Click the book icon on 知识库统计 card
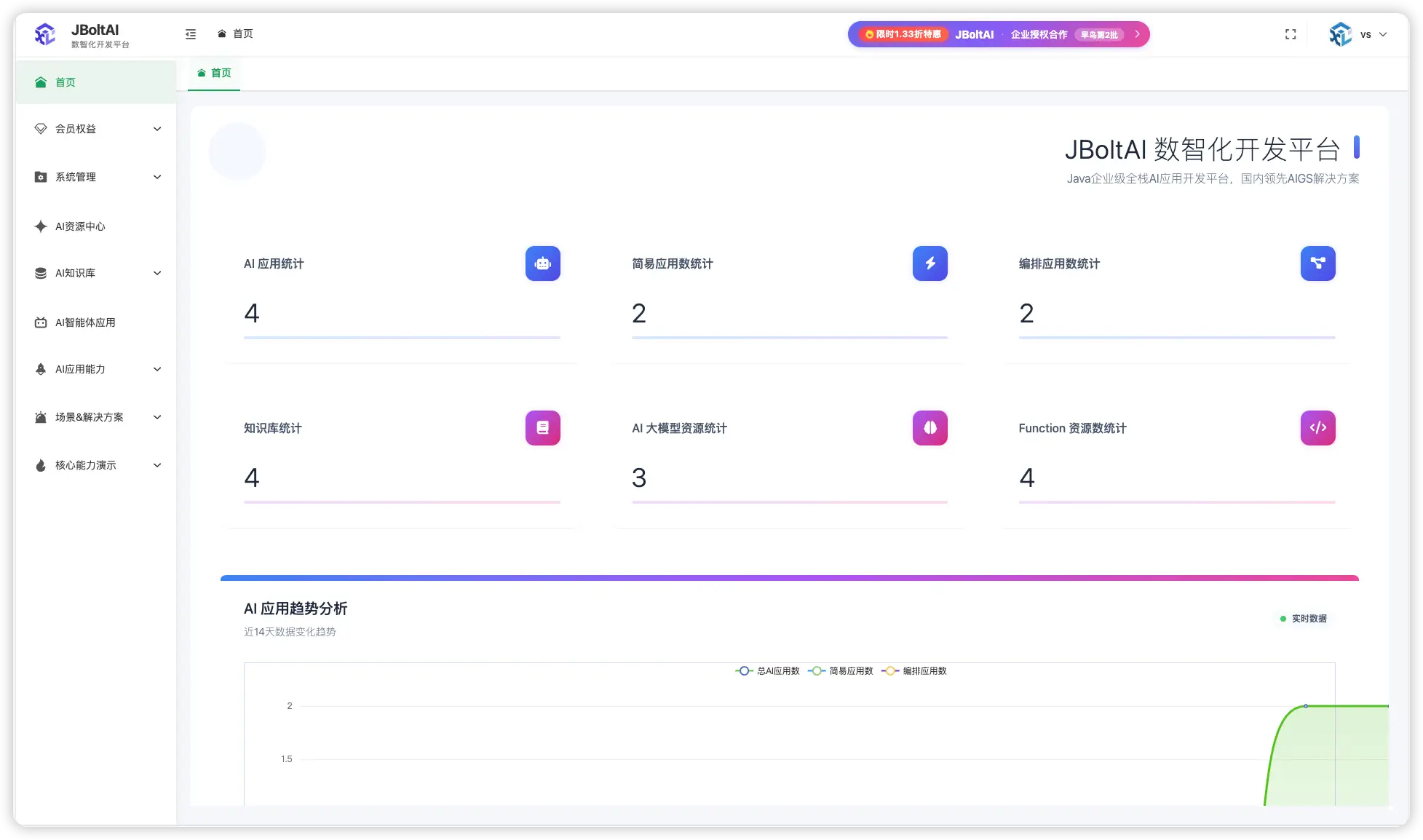This screenshot has width=1423, height=840. (543, 428)
